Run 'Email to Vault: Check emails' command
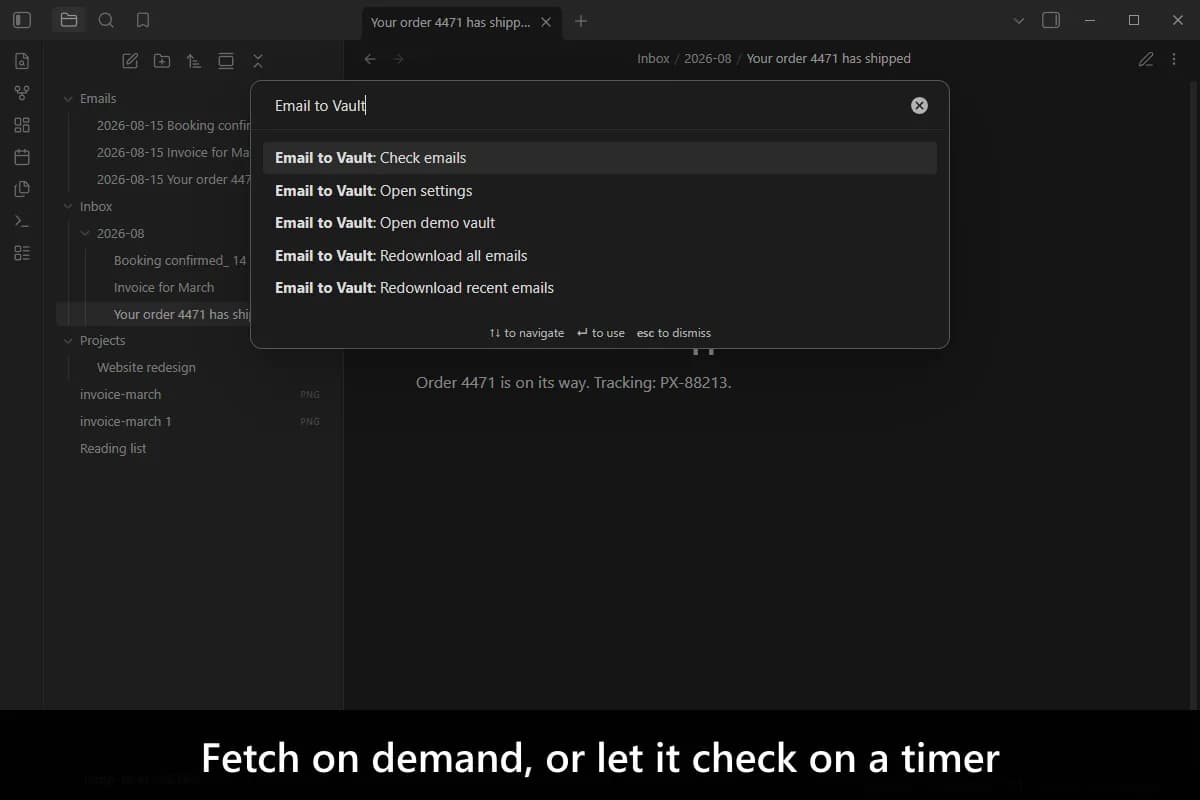Viewport: 1200px width, 800px height. [x=599, y=158]
